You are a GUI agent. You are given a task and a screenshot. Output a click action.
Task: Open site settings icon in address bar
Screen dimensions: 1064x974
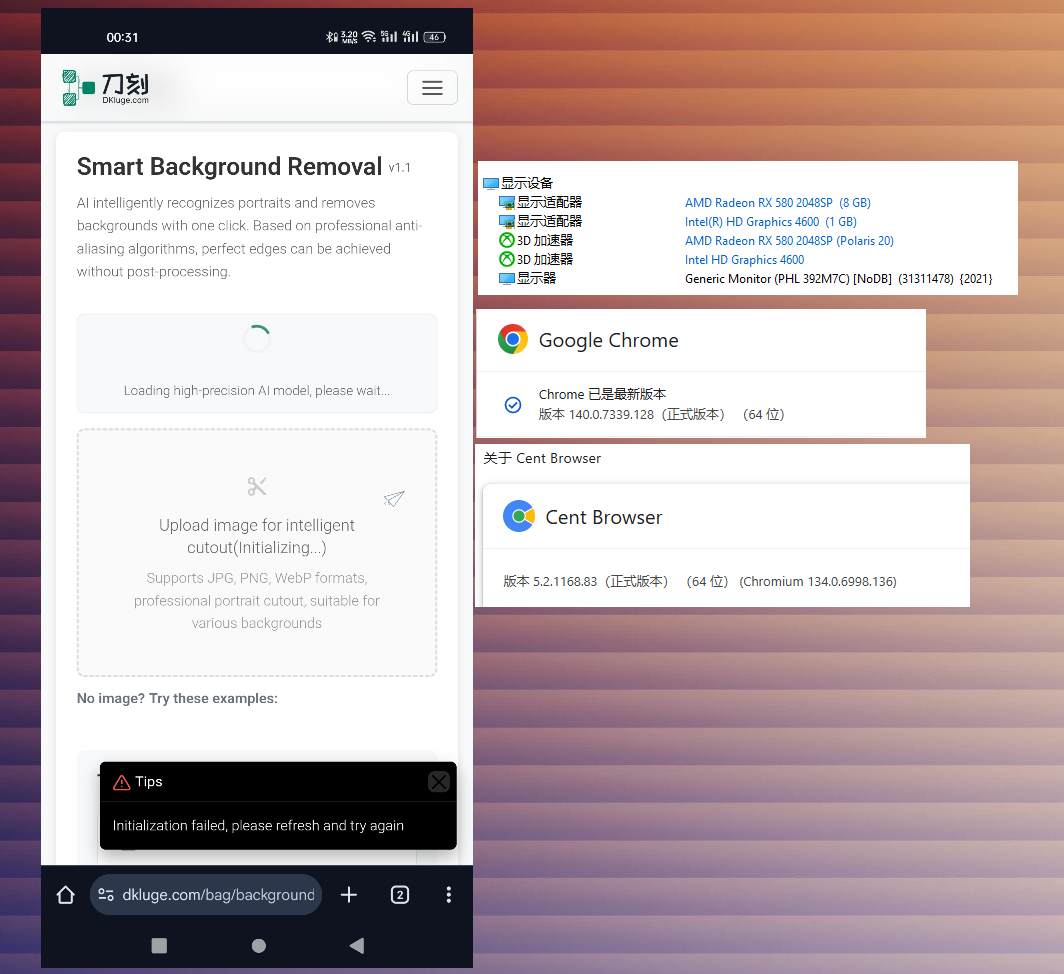106,895
